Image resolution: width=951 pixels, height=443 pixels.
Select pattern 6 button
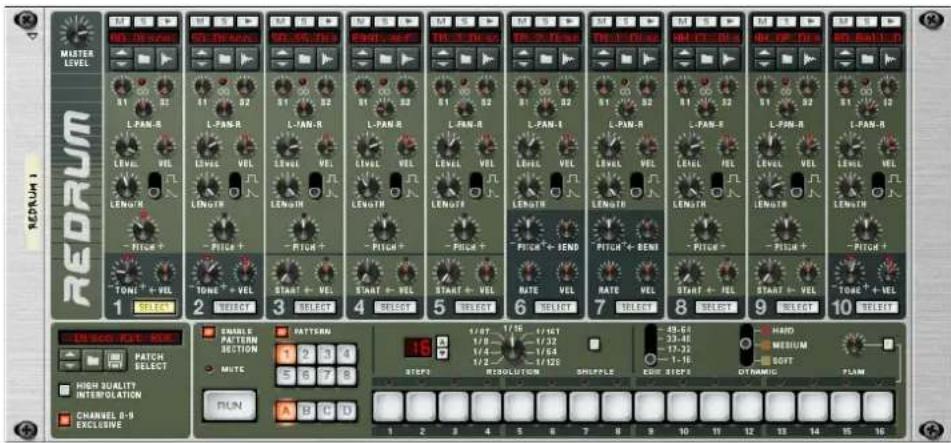click(305, 376)
